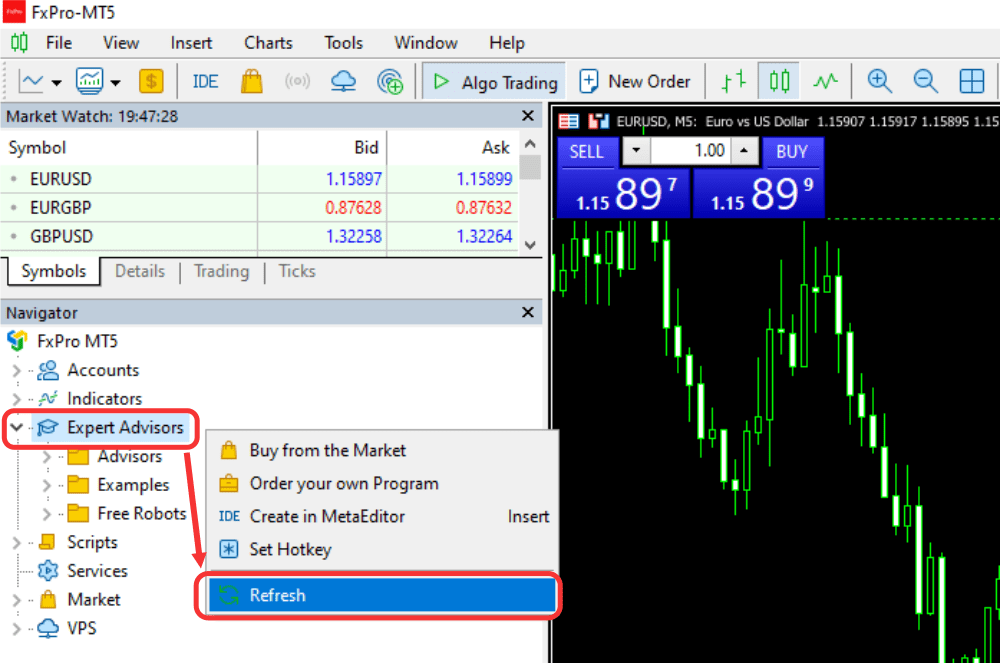
Task: Enable bar chart display mode
Action: click(736, 81)
